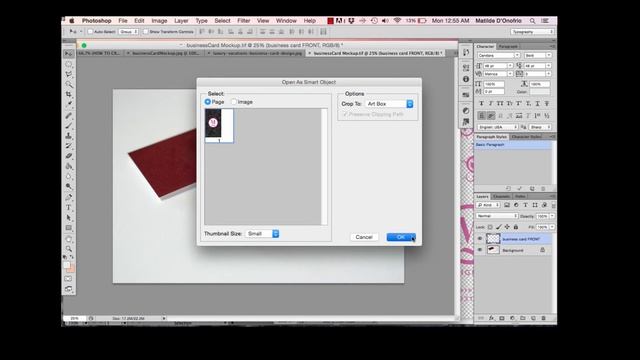Hide the Background layer
The height and width of the screenshot is (360, 640).
click(480, 250)
